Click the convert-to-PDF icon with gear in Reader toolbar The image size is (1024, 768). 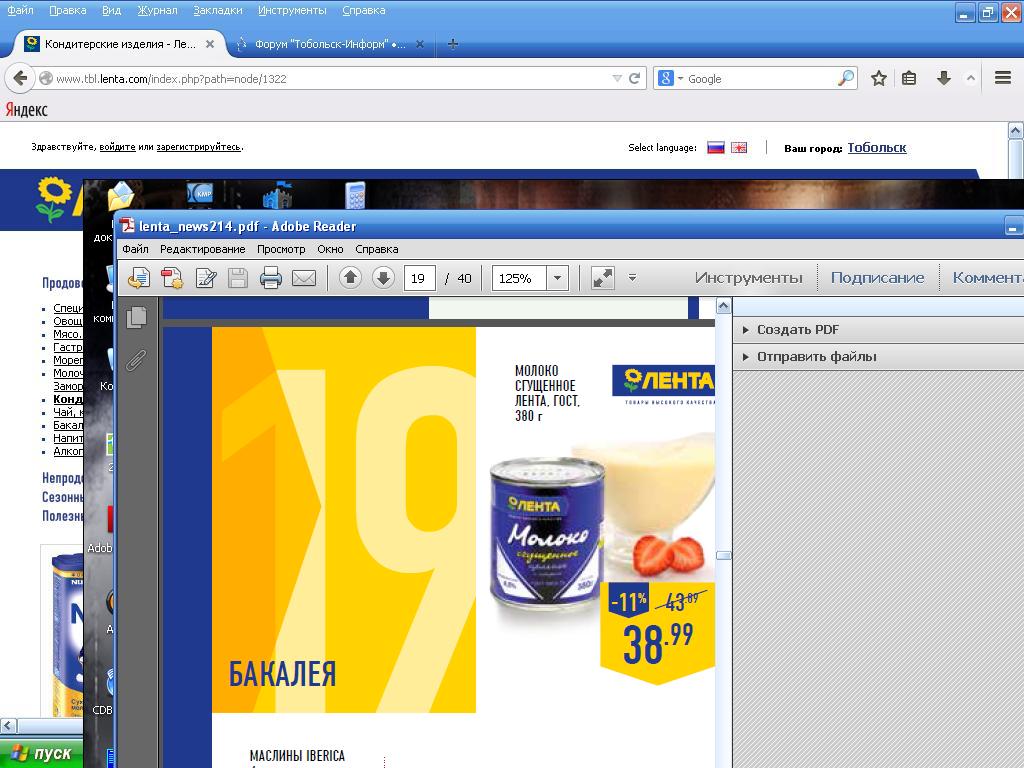pos(172,278)
